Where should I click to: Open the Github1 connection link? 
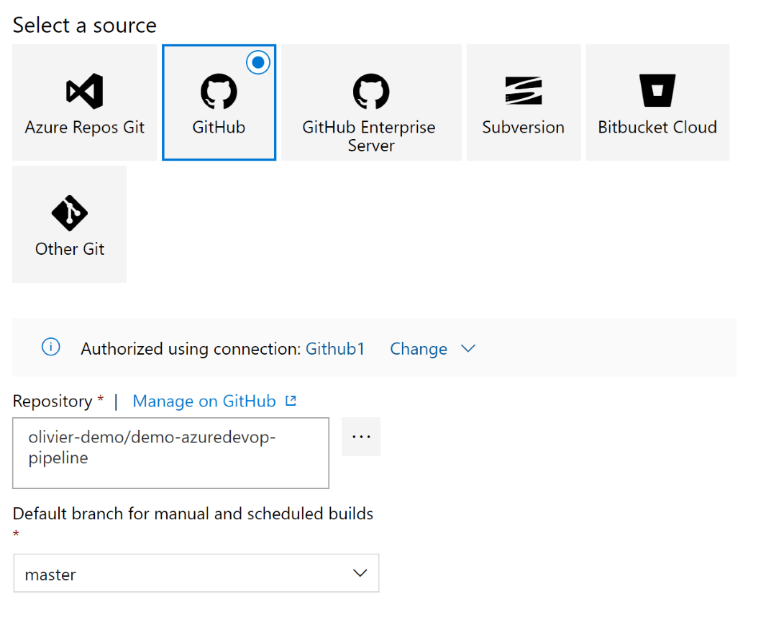click(x=335, y=349)
